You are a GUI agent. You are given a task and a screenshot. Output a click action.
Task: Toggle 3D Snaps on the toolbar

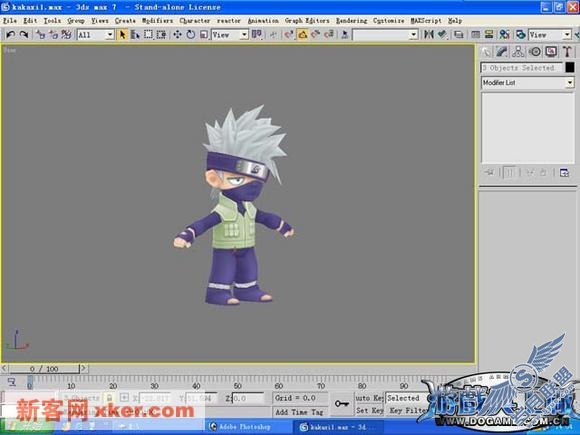(x=289, y=35)
